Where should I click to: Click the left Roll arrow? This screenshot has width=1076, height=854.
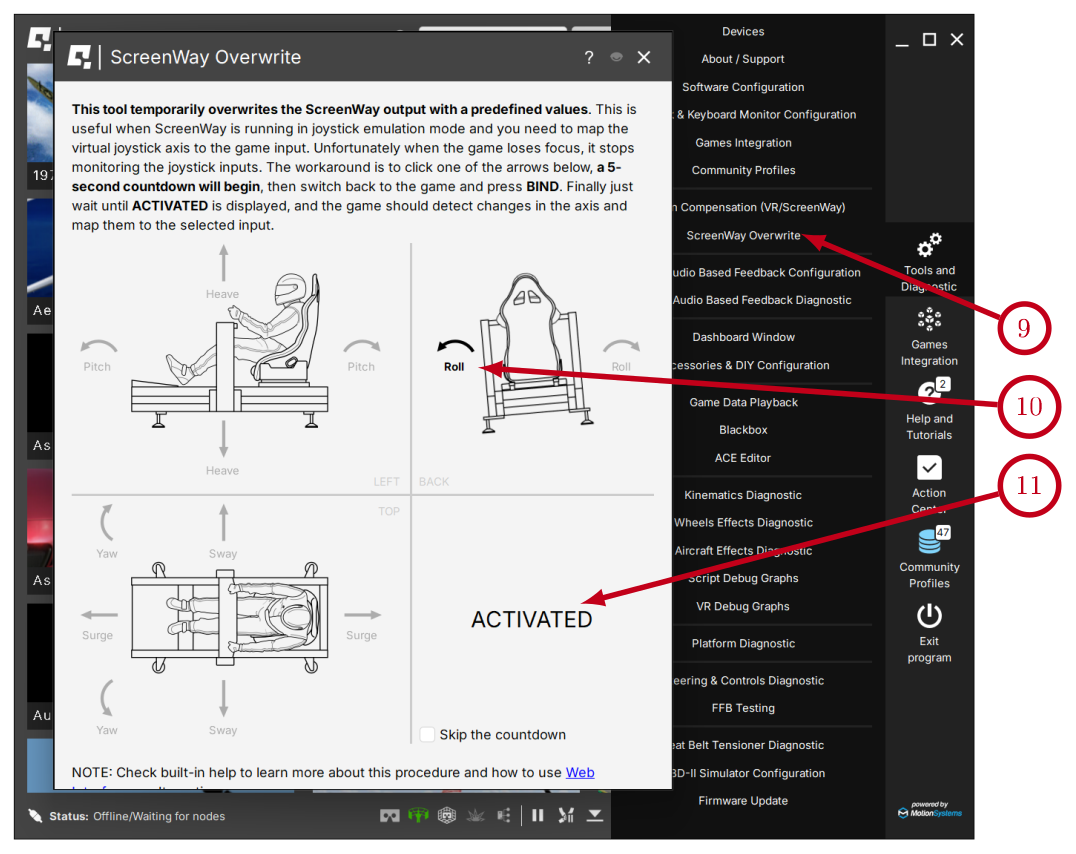pos(455,347)
